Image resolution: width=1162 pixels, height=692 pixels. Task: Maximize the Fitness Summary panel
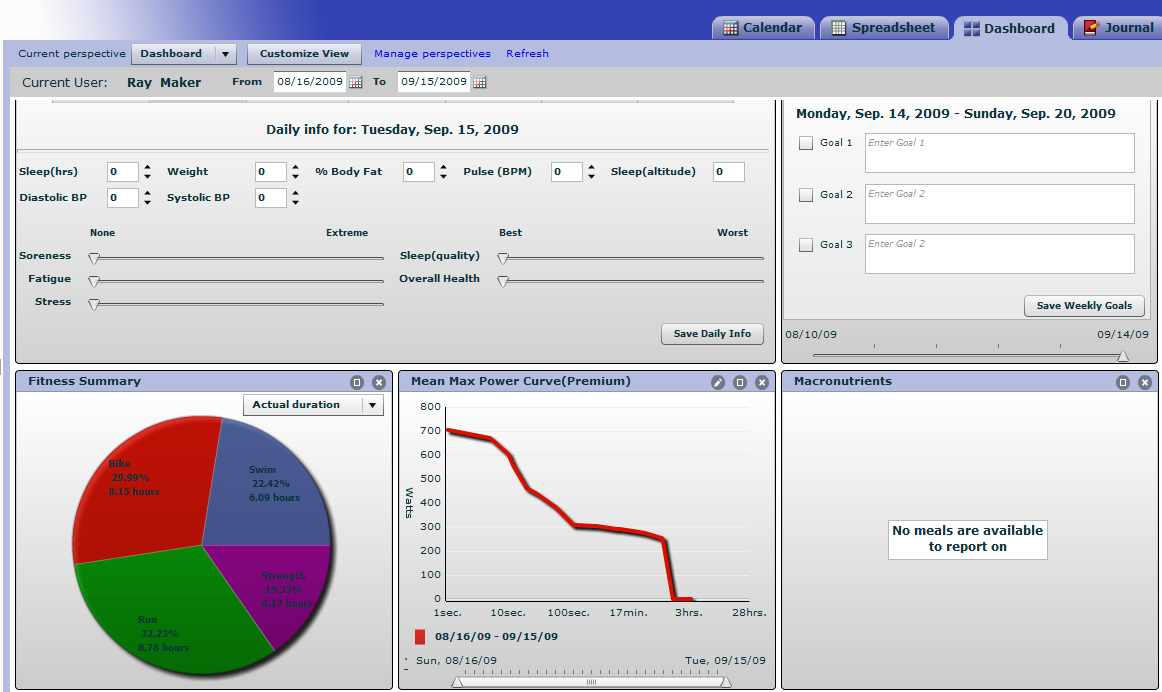coord(357,382)
